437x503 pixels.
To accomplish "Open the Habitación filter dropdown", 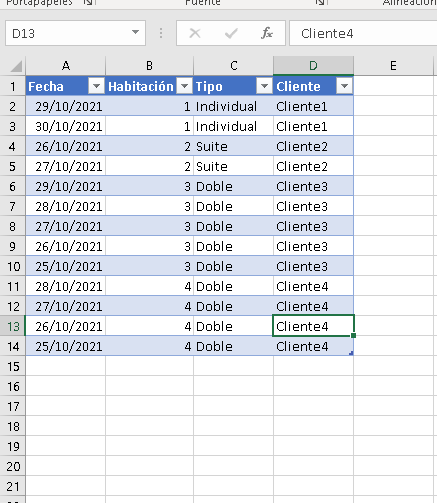I will click(x=184, y=86).
